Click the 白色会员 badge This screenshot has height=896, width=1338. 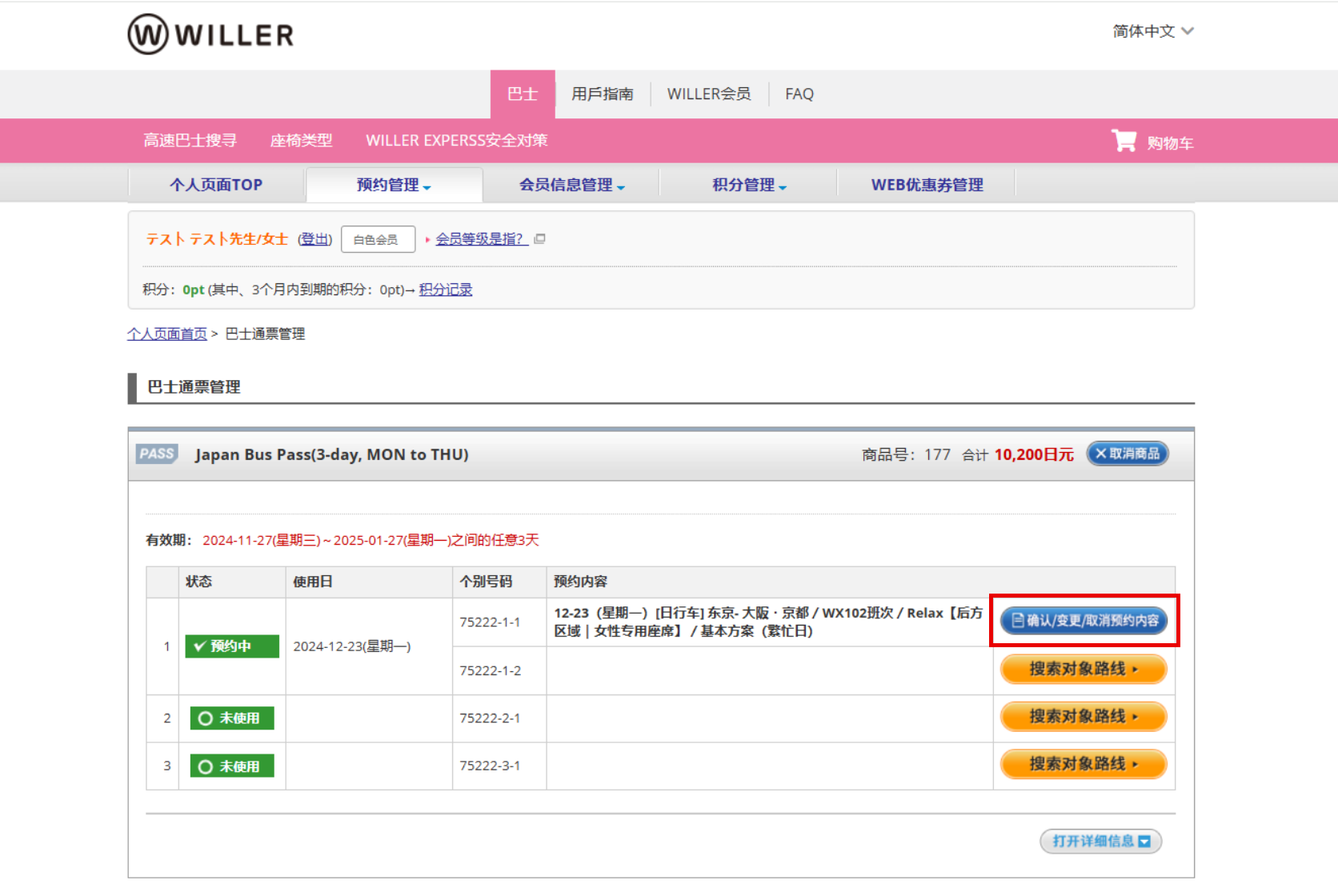[378, 239]
